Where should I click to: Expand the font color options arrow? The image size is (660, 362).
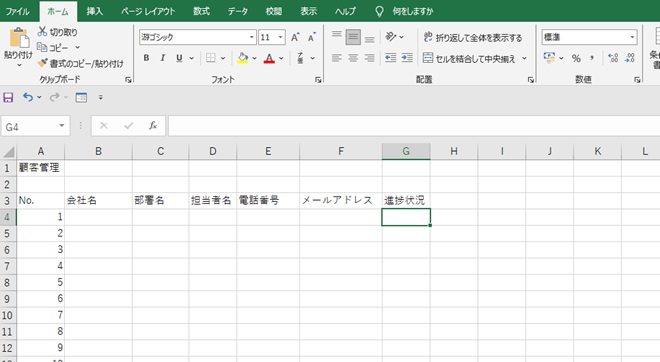click(281, 58)
